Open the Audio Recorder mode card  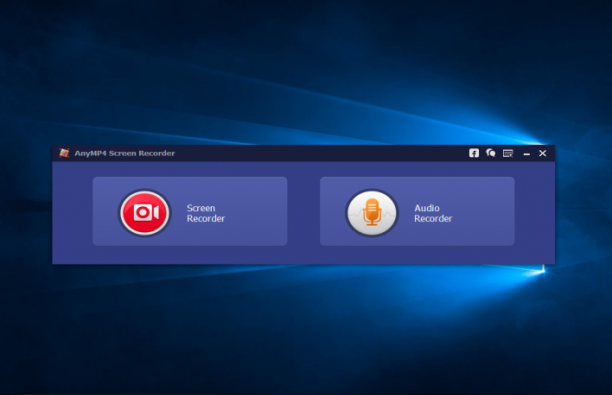click(x=417, y=211)
